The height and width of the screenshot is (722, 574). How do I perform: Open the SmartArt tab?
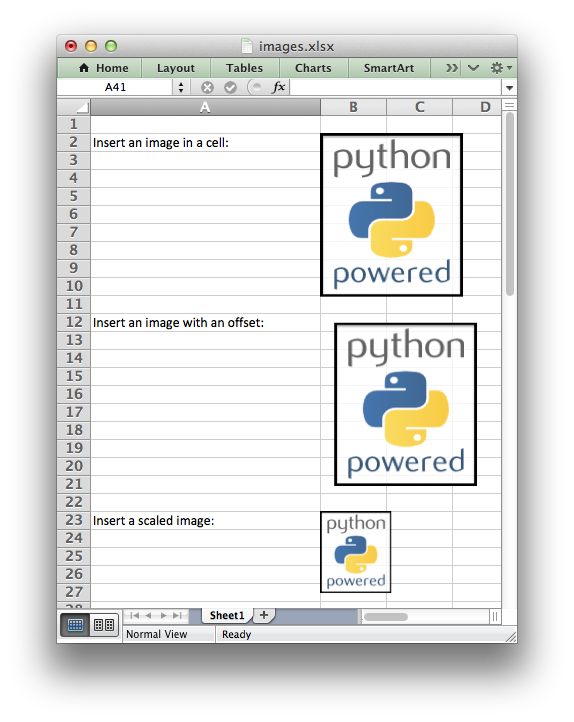[389, 68]
